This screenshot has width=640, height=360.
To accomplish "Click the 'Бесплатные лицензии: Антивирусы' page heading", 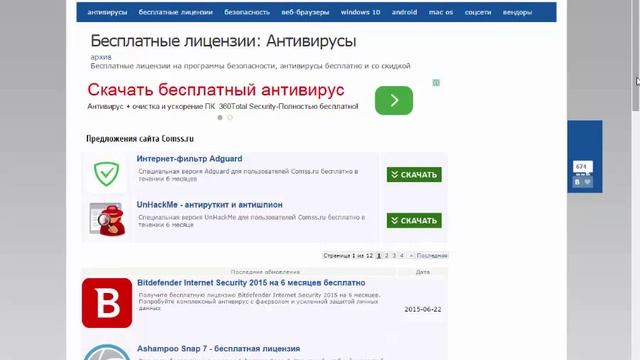I will [223, 41].
